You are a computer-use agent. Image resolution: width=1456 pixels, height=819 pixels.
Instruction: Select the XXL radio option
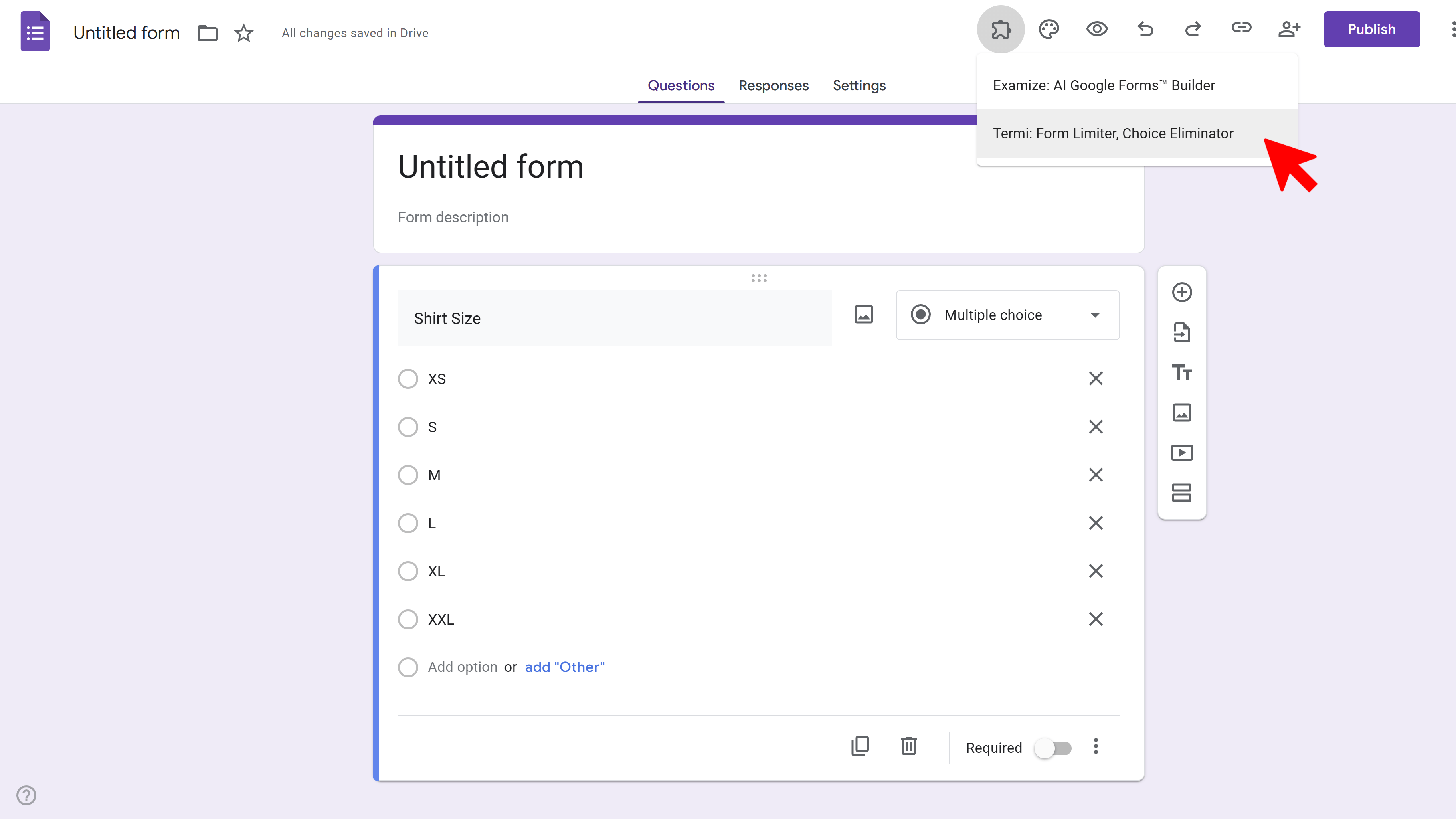(408, 619)
